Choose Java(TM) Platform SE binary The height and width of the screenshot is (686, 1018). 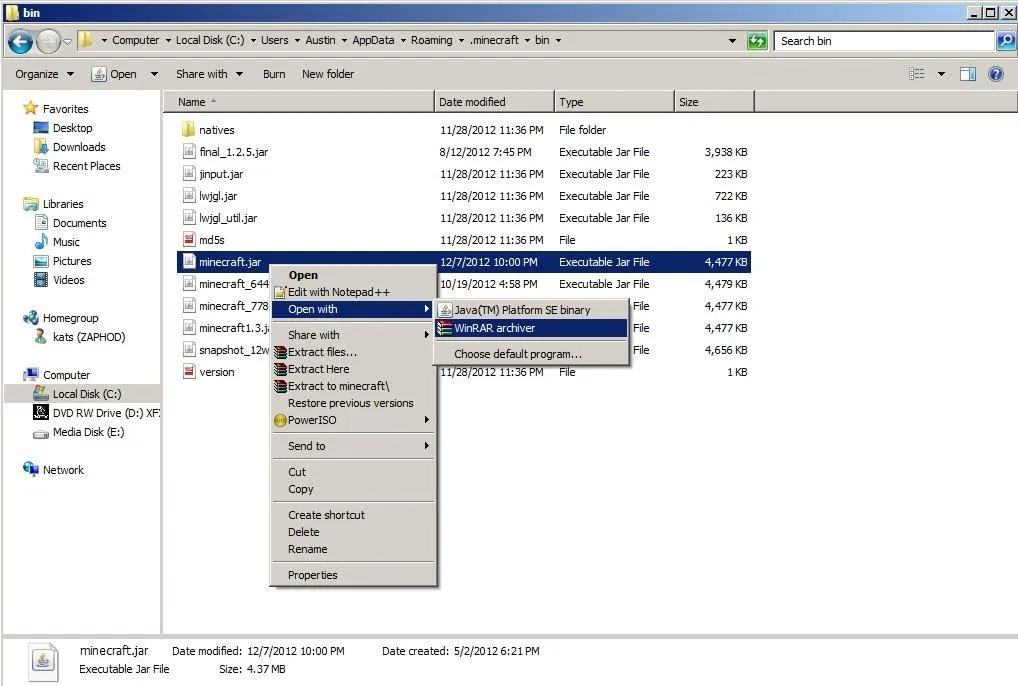(x=531, y=310)
